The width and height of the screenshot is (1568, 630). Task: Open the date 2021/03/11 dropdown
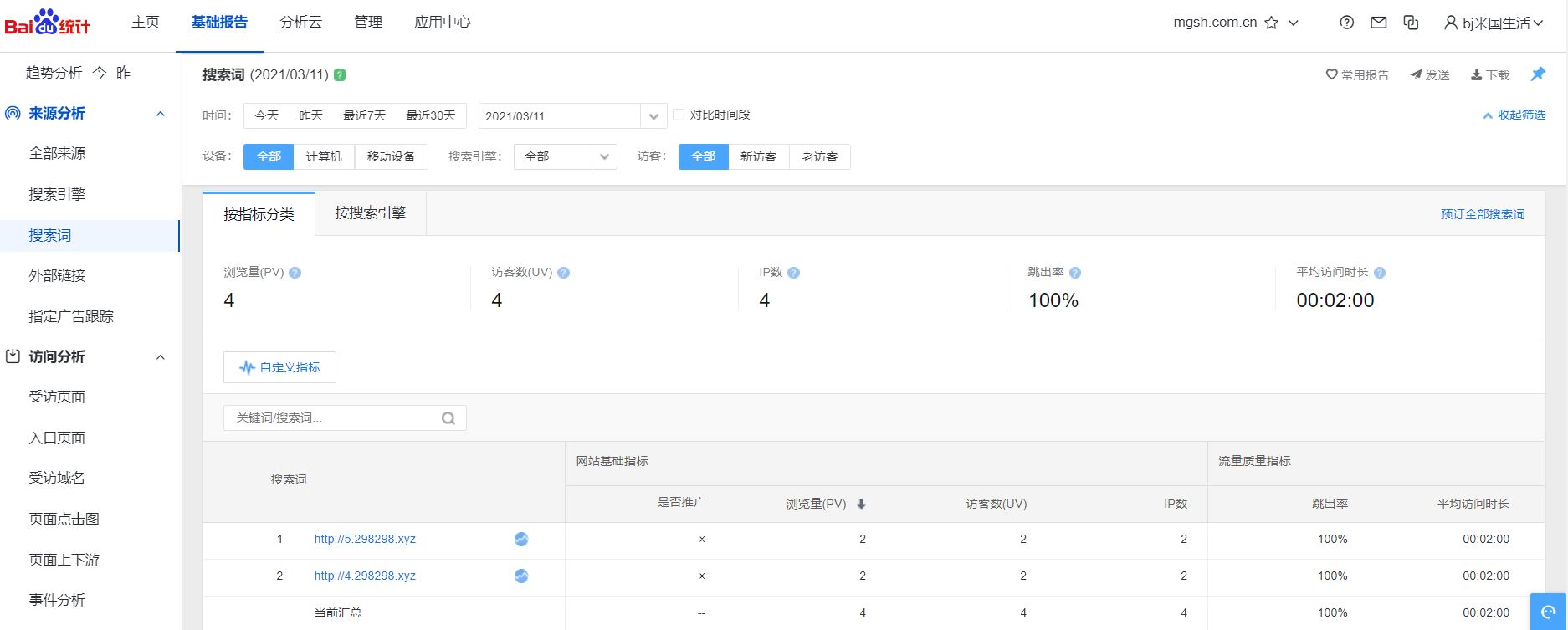(653, 116)
